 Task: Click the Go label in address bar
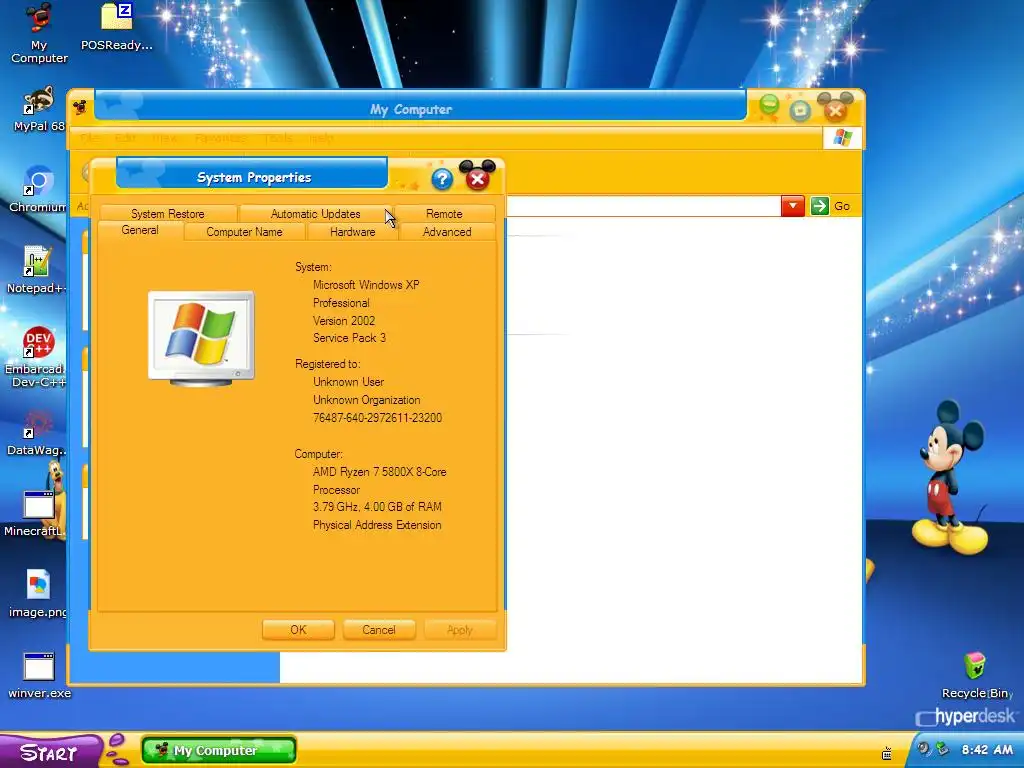point(842,206)
